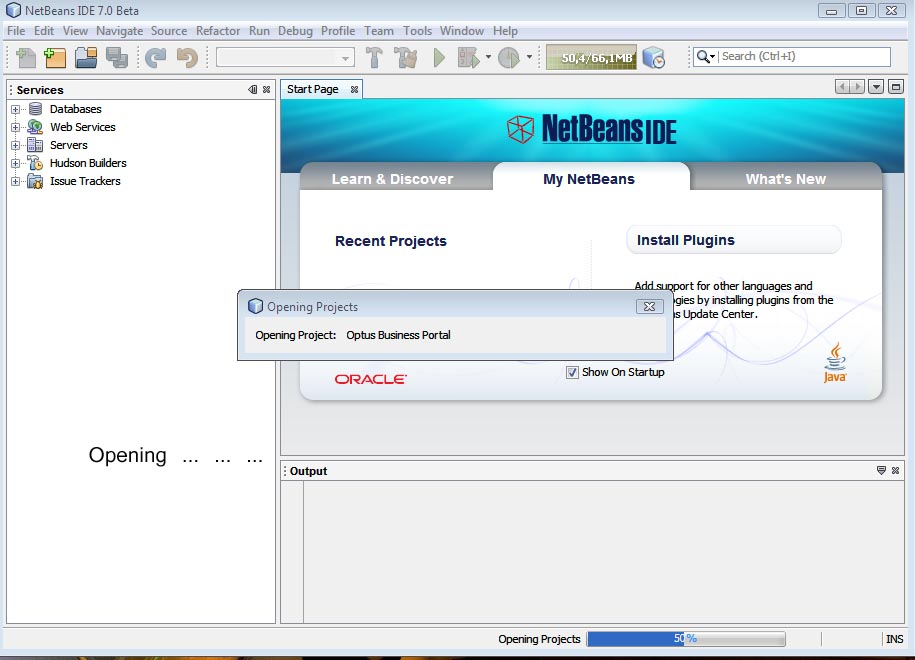Open the File menu

[16, 31]
